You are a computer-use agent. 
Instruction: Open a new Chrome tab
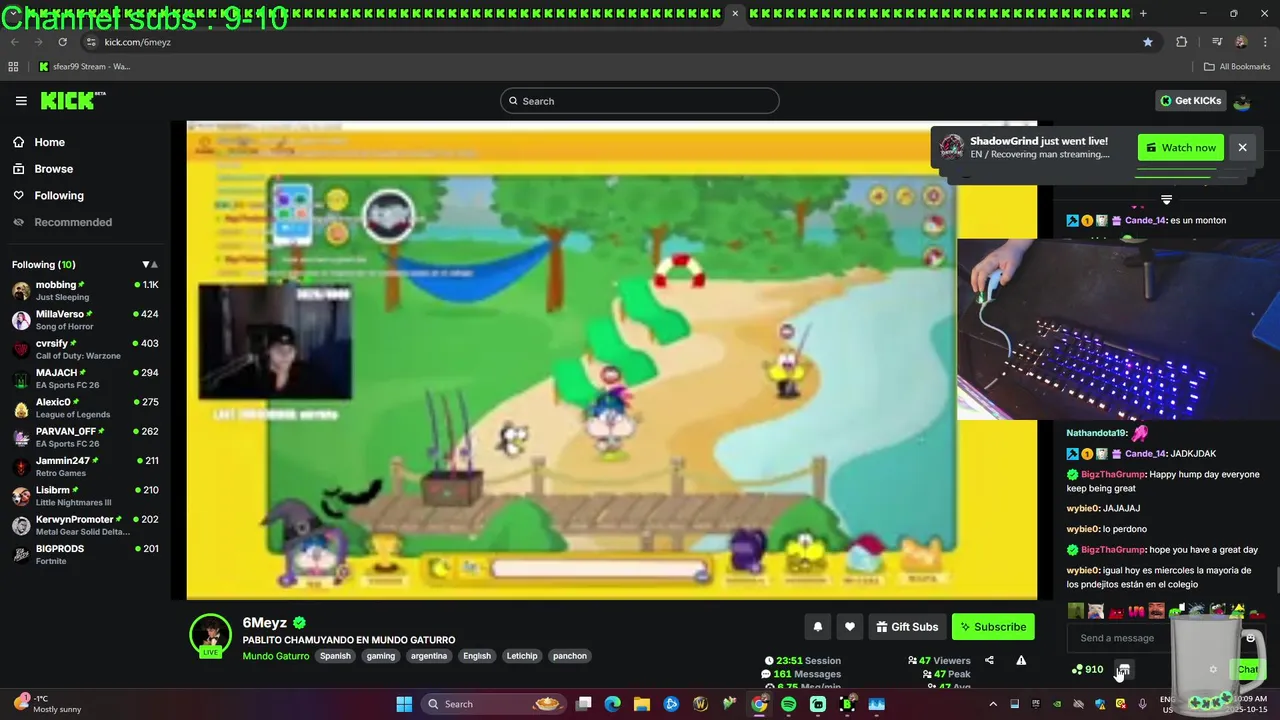coord(1143,13)
